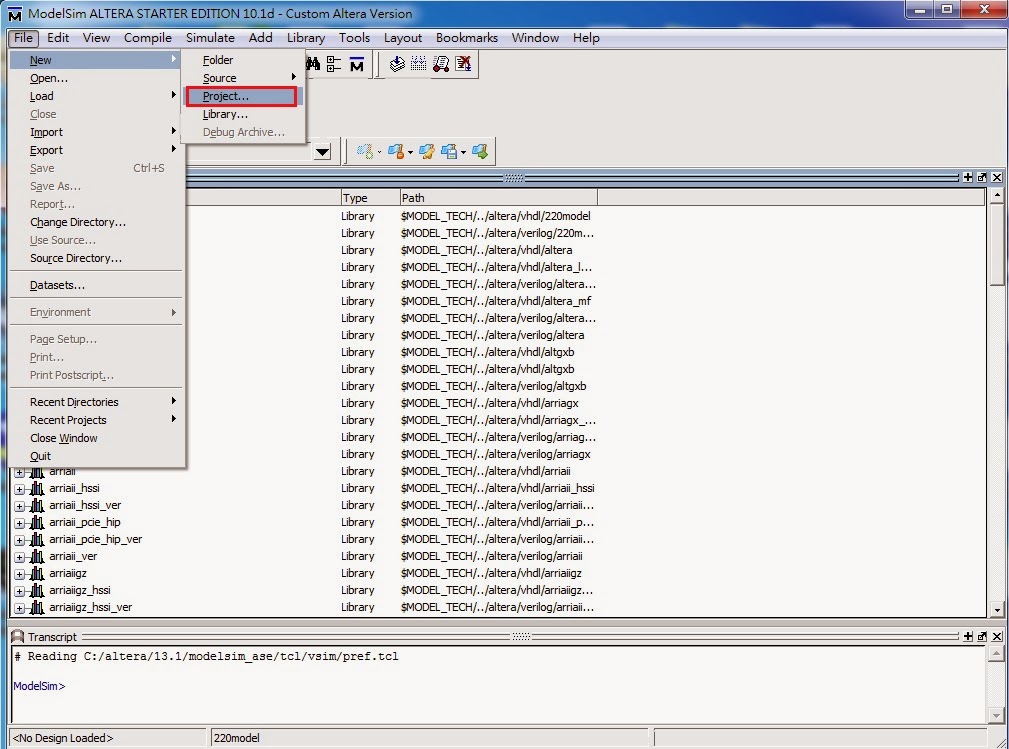Click the layout lock icon

396,151
